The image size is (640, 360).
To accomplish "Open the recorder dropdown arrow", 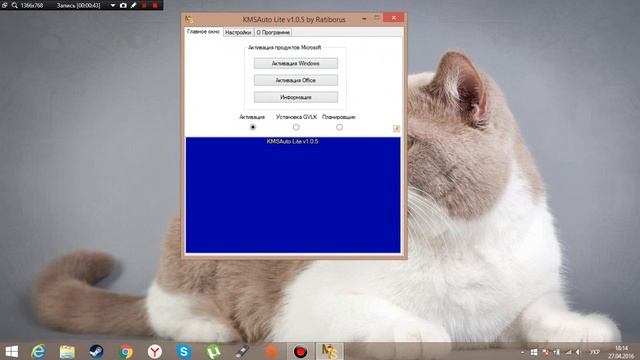I will 113,5.
